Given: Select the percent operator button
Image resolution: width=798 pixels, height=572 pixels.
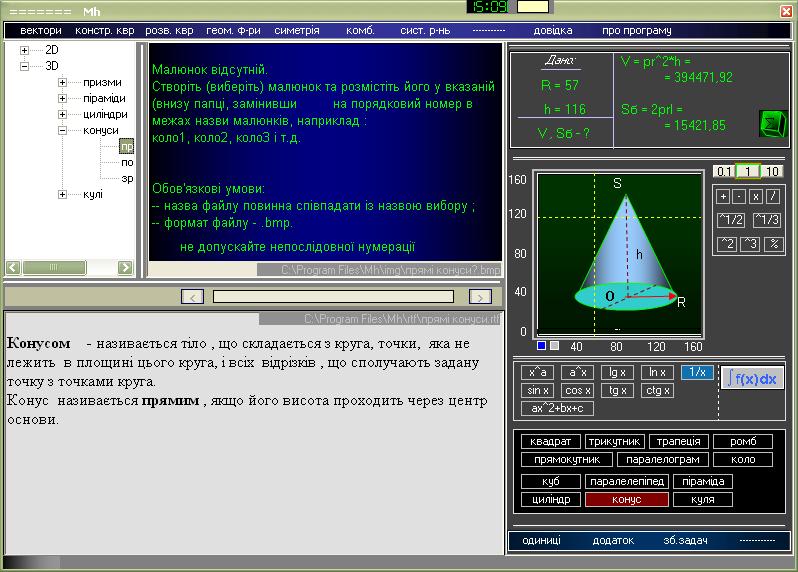Looking at the screenshot, I should (x=772, y=243).
